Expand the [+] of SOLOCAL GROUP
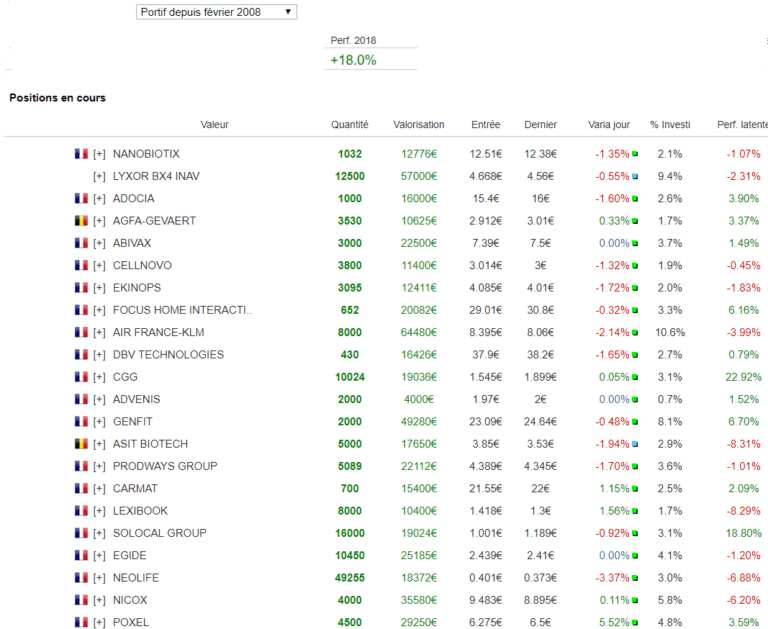The height and width of the screenshot is (629, 768). (x=99, y=533)
